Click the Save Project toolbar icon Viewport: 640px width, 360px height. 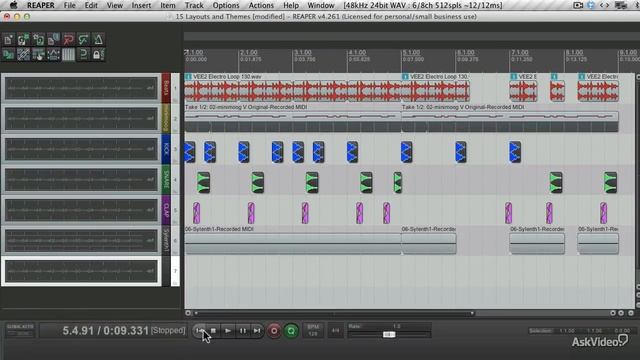(x=38, y=40)
